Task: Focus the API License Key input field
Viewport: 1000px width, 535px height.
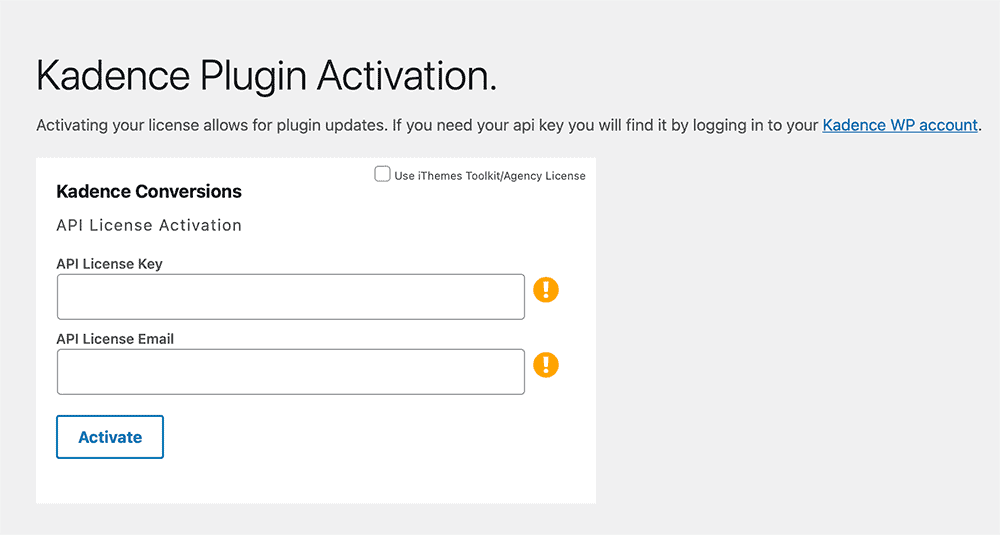Action: (x=290, y=297)
